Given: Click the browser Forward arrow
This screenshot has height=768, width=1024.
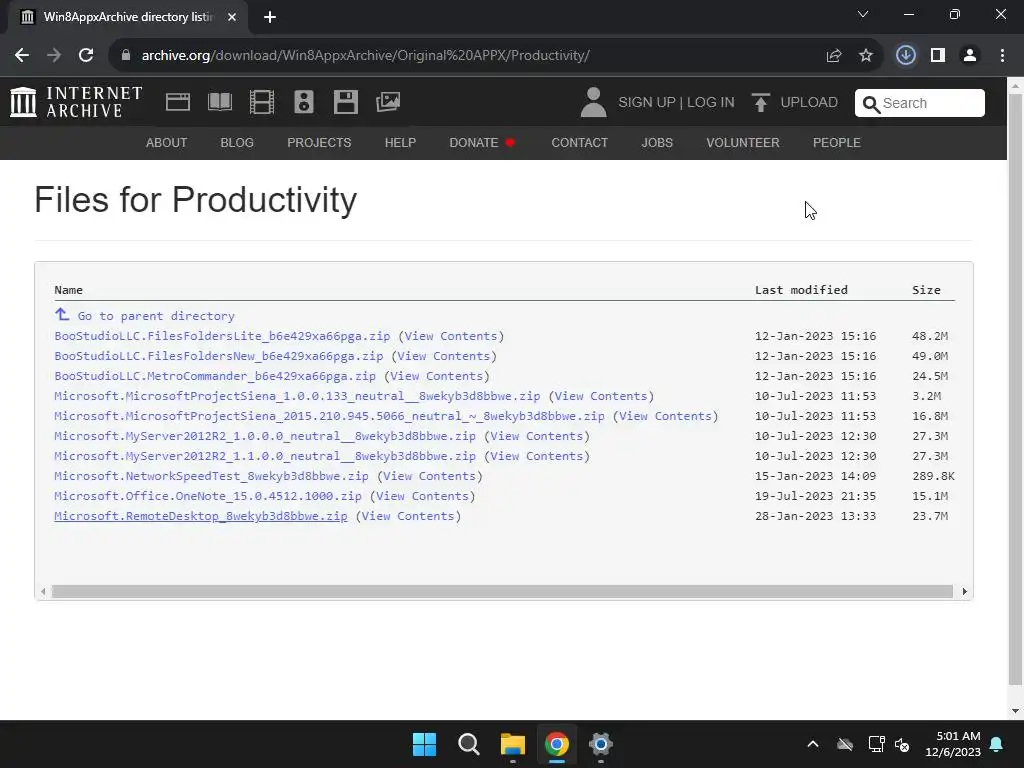Looking at the screenshot, I should 54,56.
